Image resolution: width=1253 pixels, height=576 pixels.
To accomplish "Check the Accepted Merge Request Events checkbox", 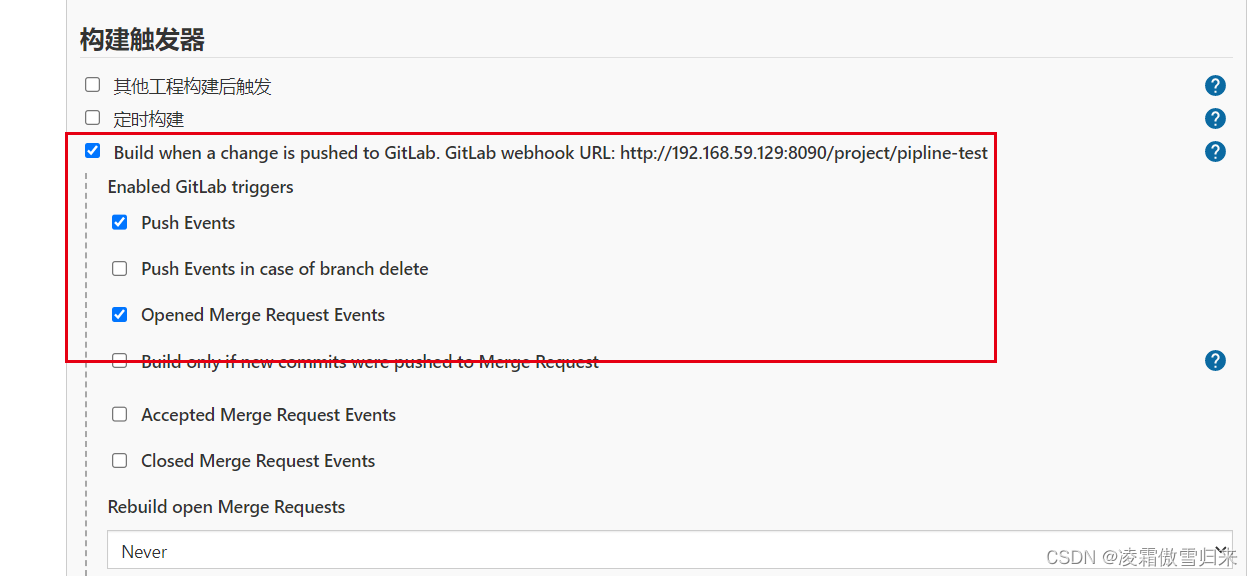I will coord(120,414).
